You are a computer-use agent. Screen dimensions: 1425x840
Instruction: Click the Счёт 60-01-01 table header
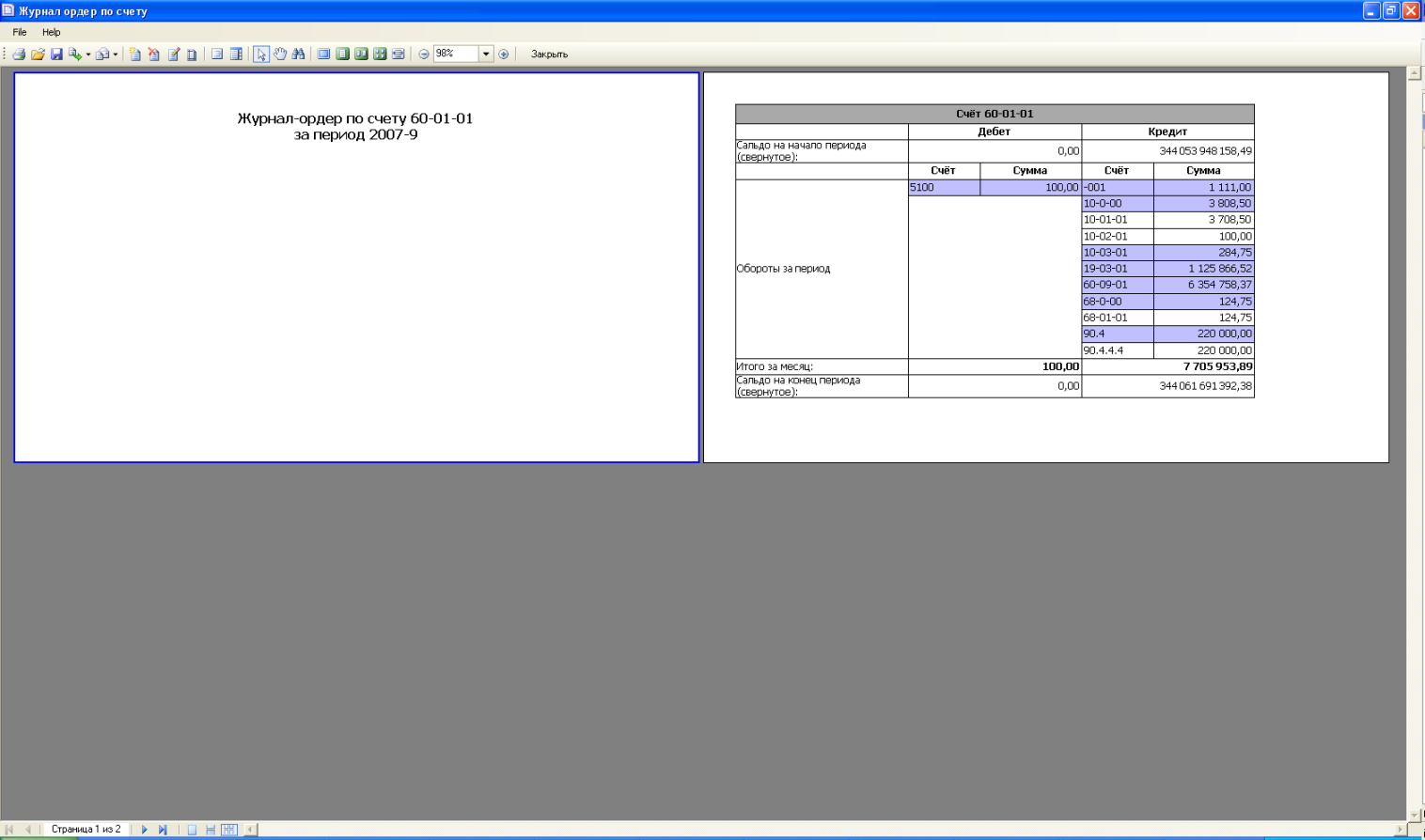pyautogui.click(x=994, y=114)
